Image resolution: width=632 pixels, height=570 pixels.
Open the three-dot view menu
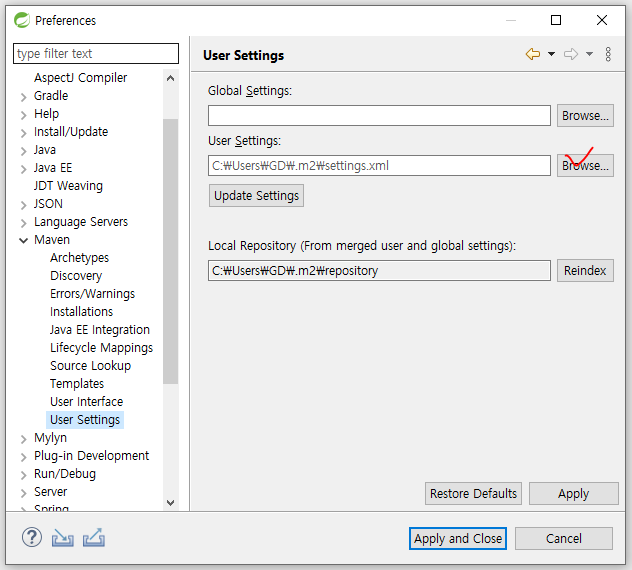(x=608, y=54)
